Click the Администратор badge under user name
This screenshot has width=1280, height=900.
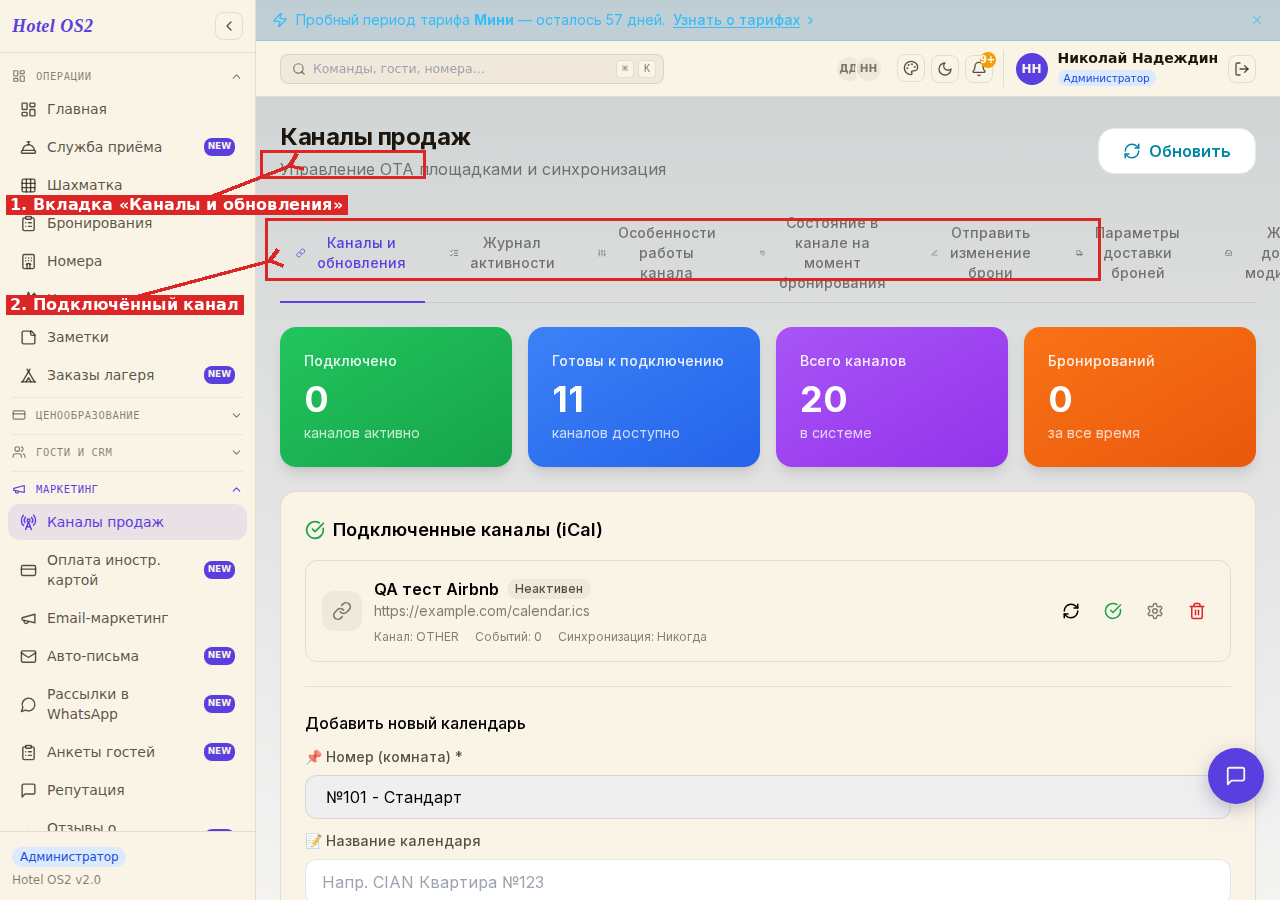click(x=1106, y=78)
